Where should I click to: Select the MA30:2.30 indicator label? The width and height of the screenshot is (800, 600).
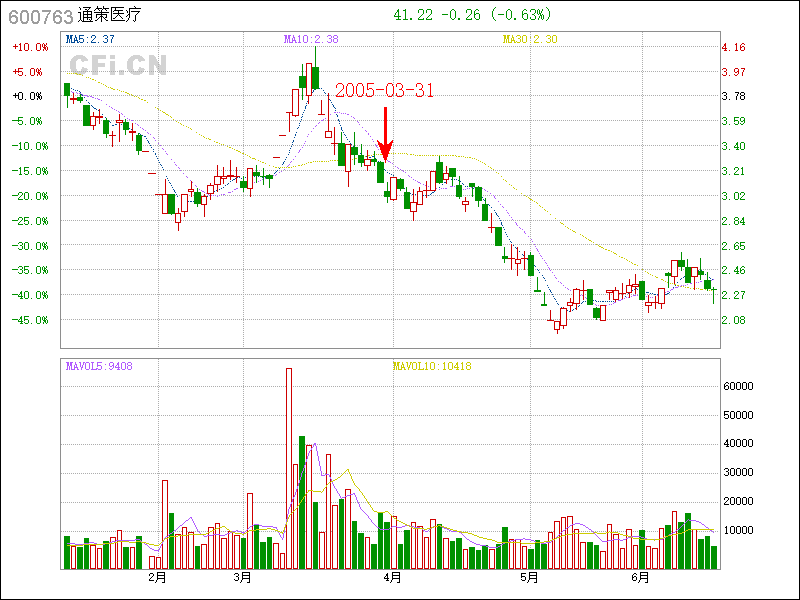coord(530,39)
